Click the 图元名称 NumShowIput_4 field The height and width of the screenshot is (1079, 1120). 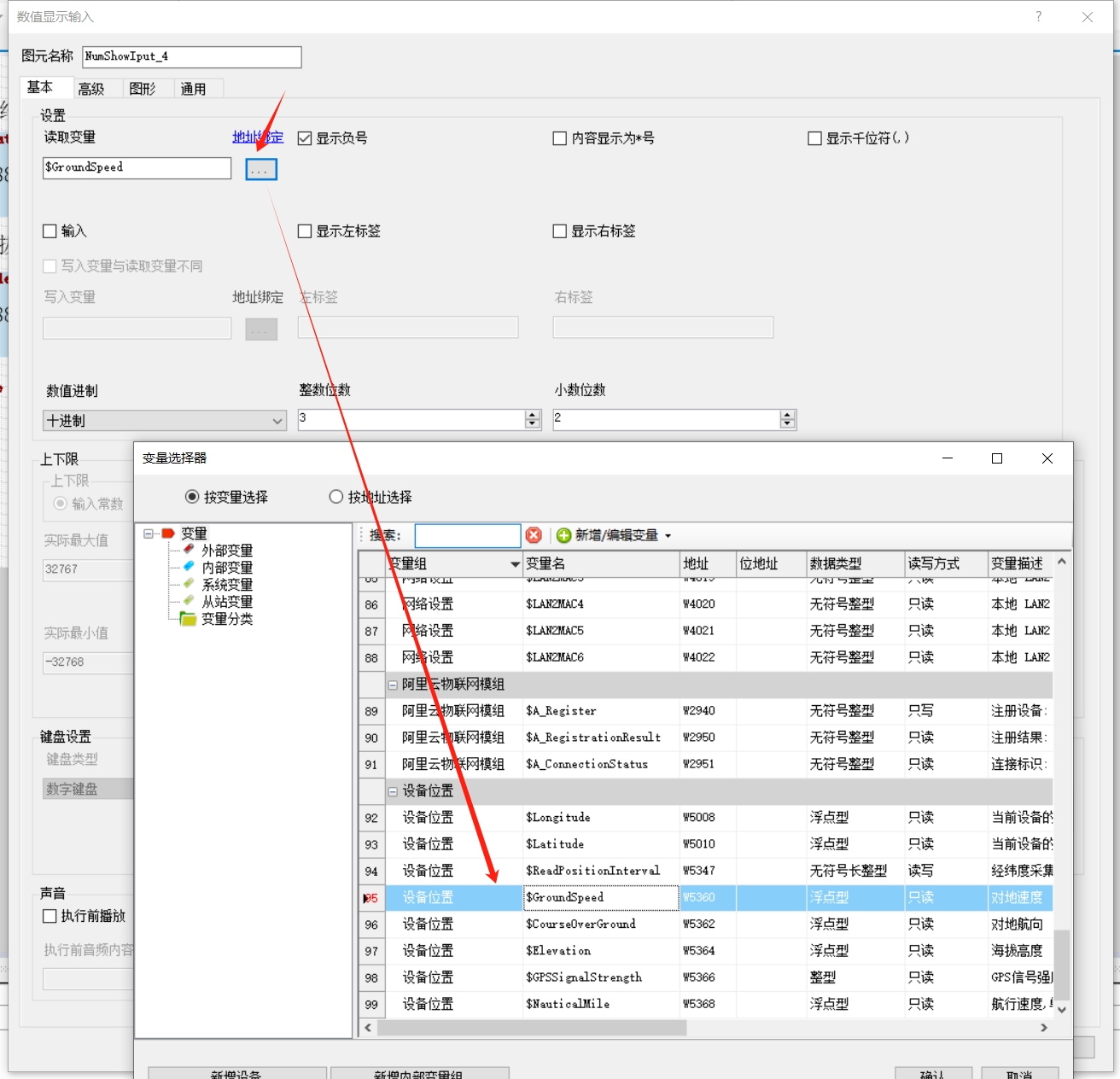(x=192, y=57)
